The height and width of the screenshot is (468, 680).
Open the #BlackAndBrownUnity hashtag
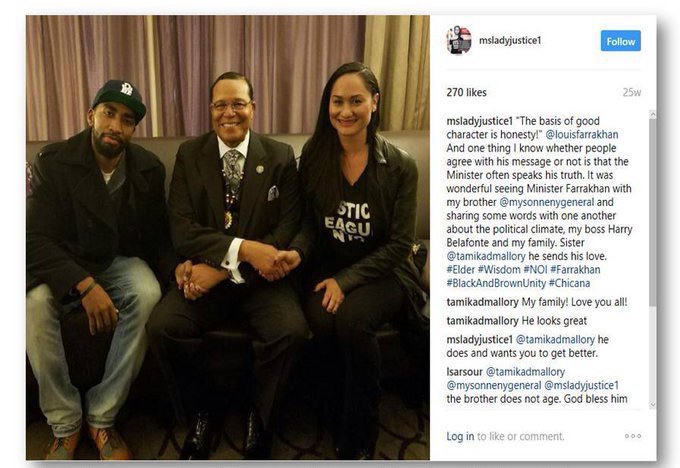pos(496,283)
